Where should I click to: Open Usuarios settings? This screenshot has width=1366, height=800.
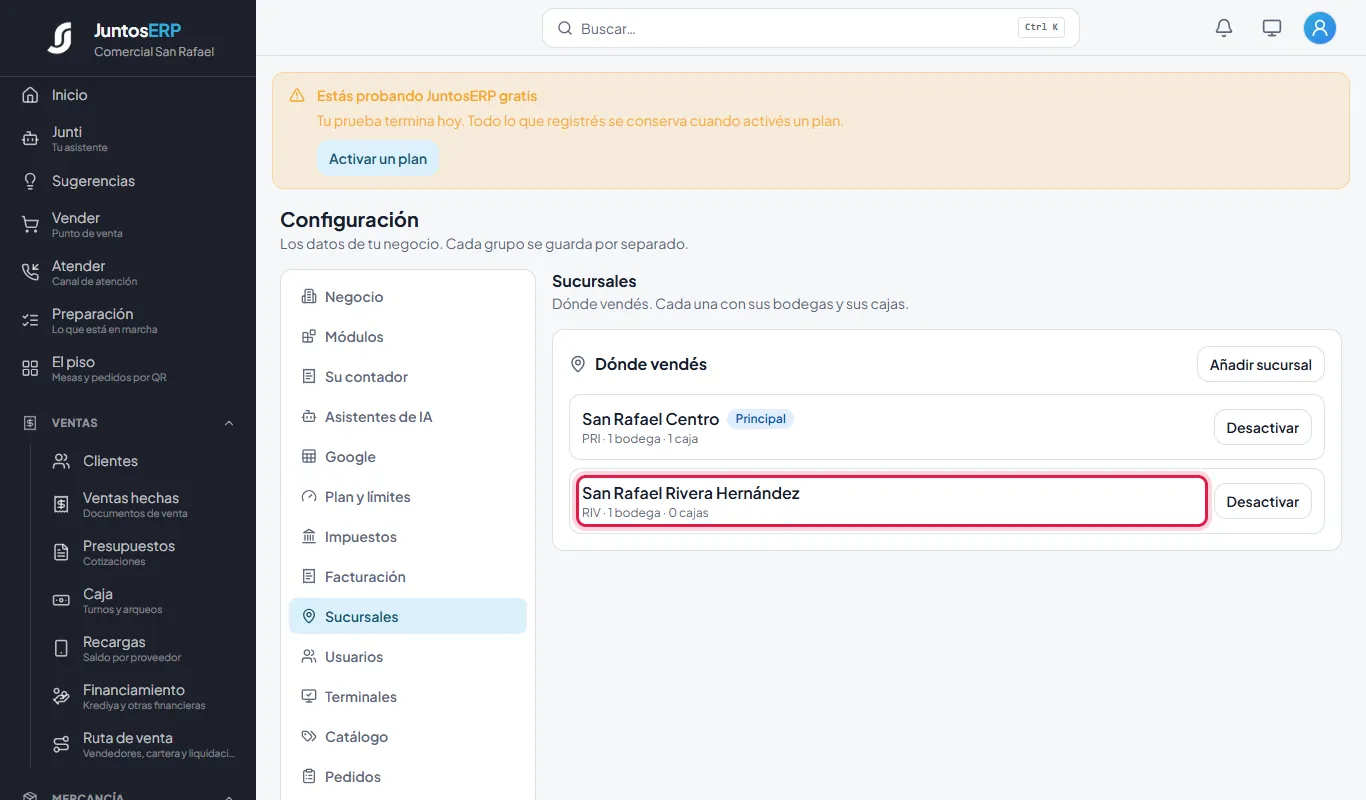click(408, 657)
